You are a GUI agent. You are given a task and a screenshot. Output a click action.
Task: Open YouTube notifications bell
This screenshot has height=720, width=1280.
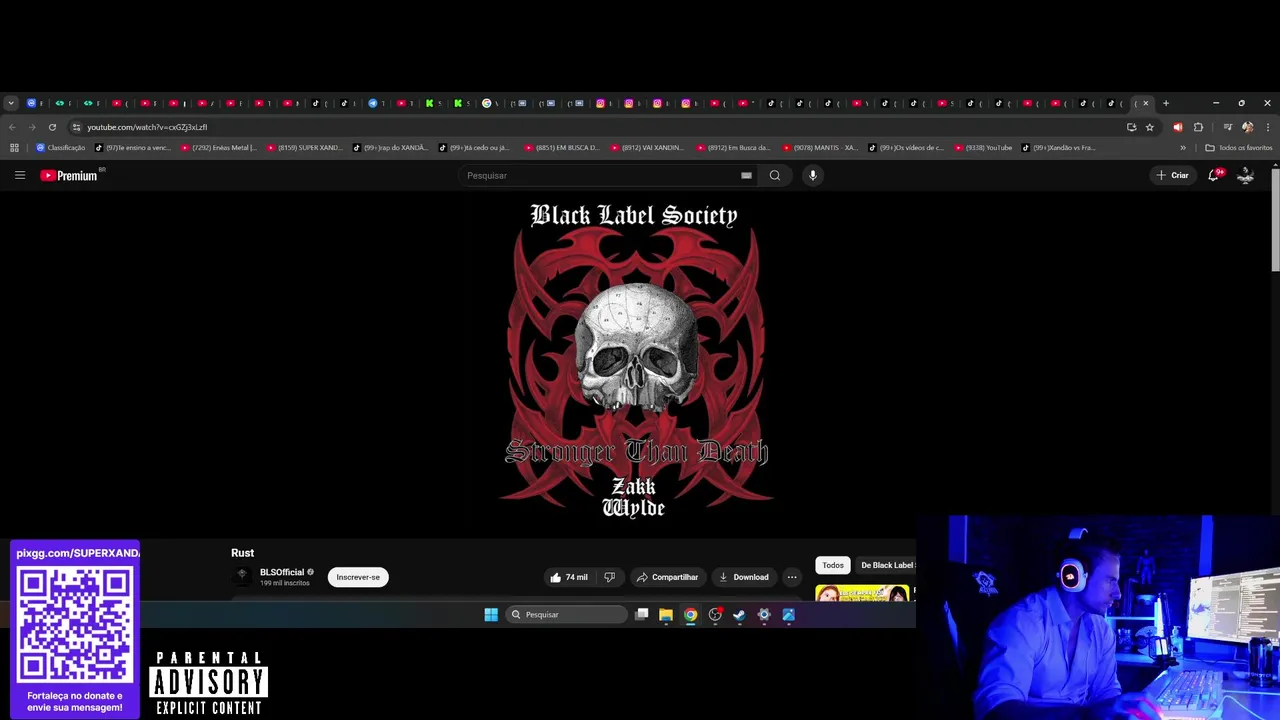[1214, 175]
